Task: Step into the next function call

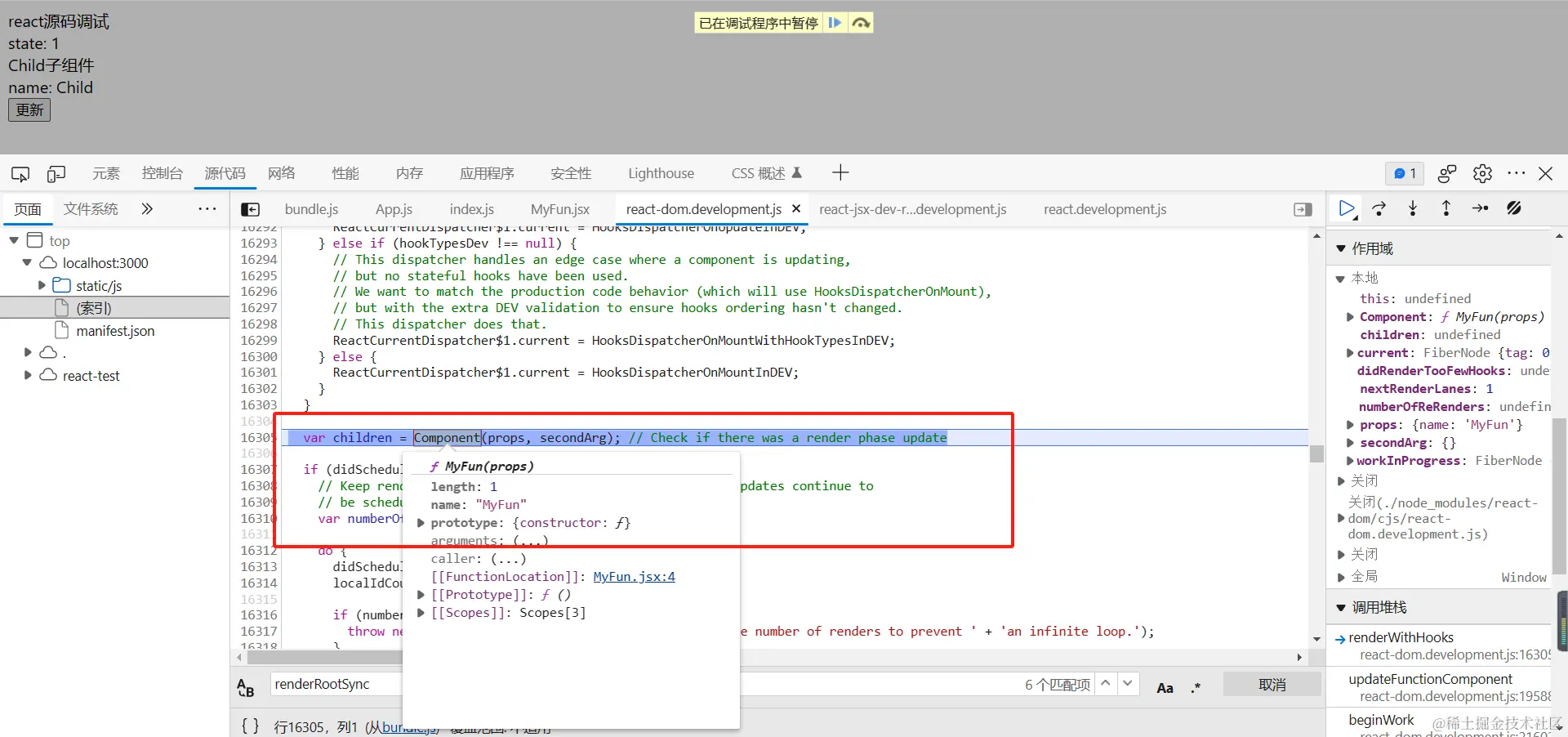Action: coord(1413,208)
